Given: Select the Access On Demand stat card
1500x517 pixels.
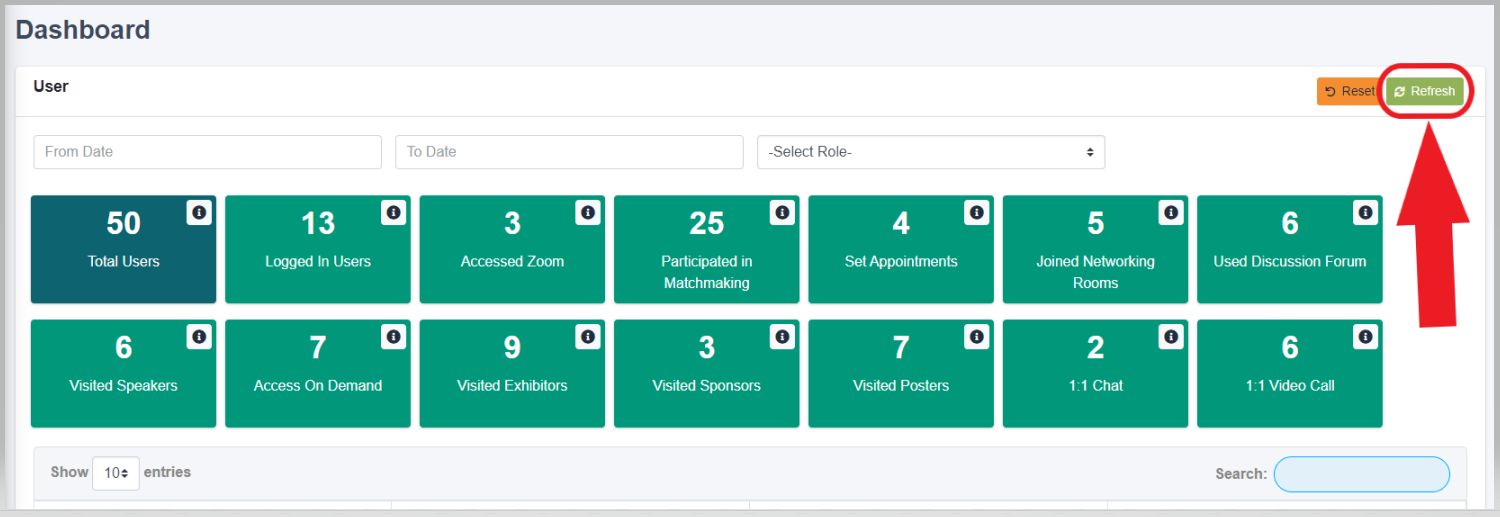Looking at the screenshot, I should tap(318, 373).
